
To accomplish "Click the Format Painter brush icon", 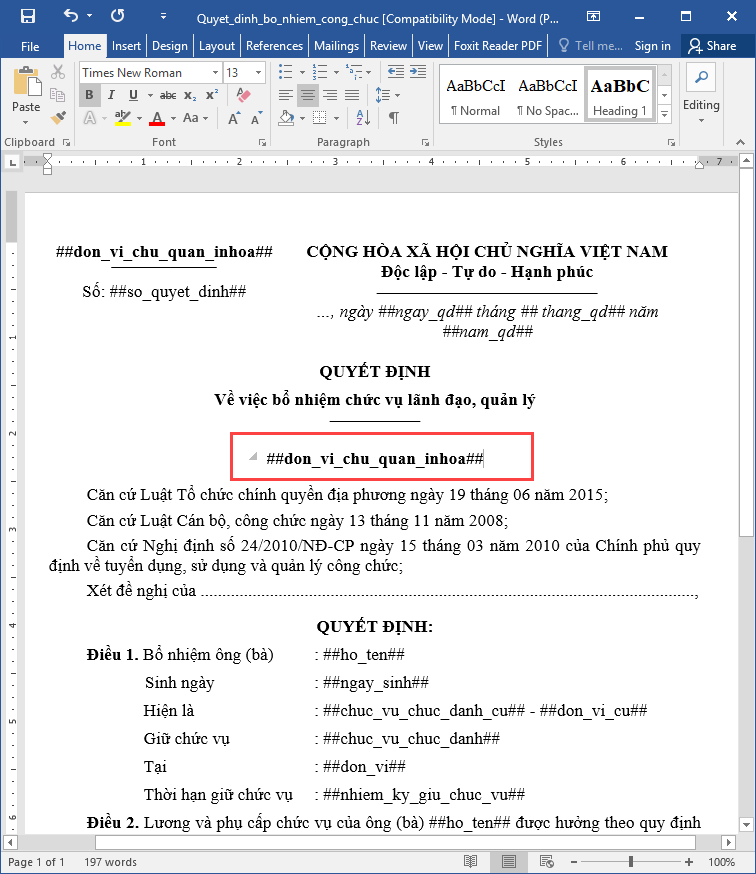I will click(x=58, y=117).
